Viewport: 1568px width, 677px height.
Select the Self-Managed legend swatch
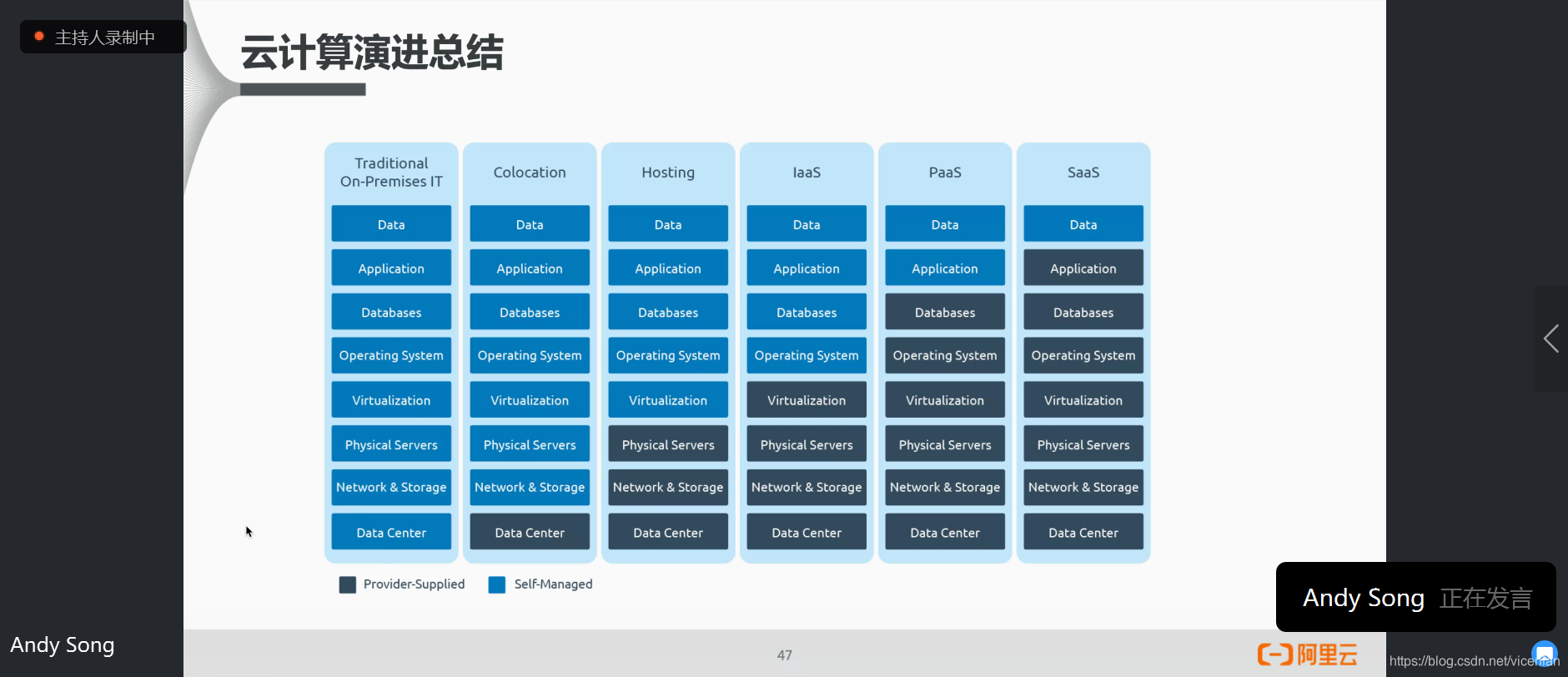click(x=497, y=584)
